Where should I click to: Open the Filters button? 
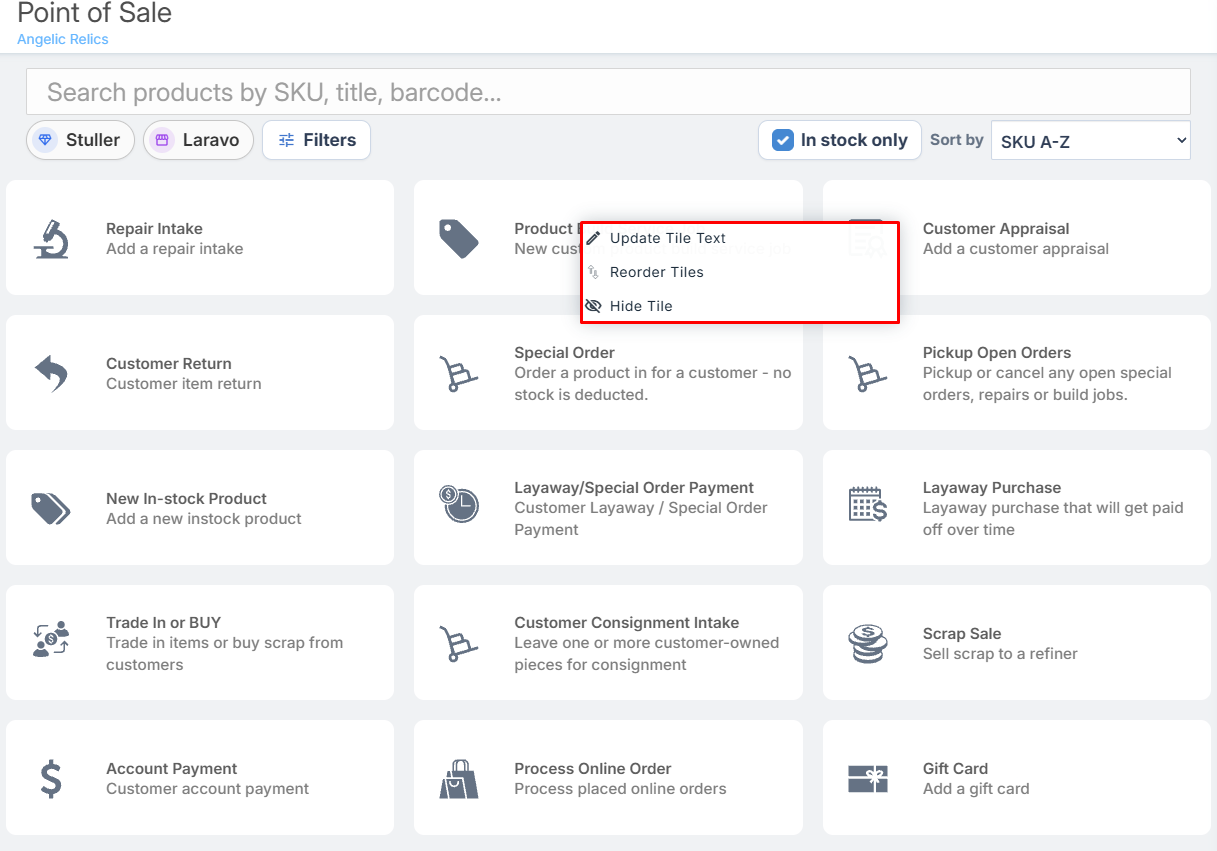(316, 140)
